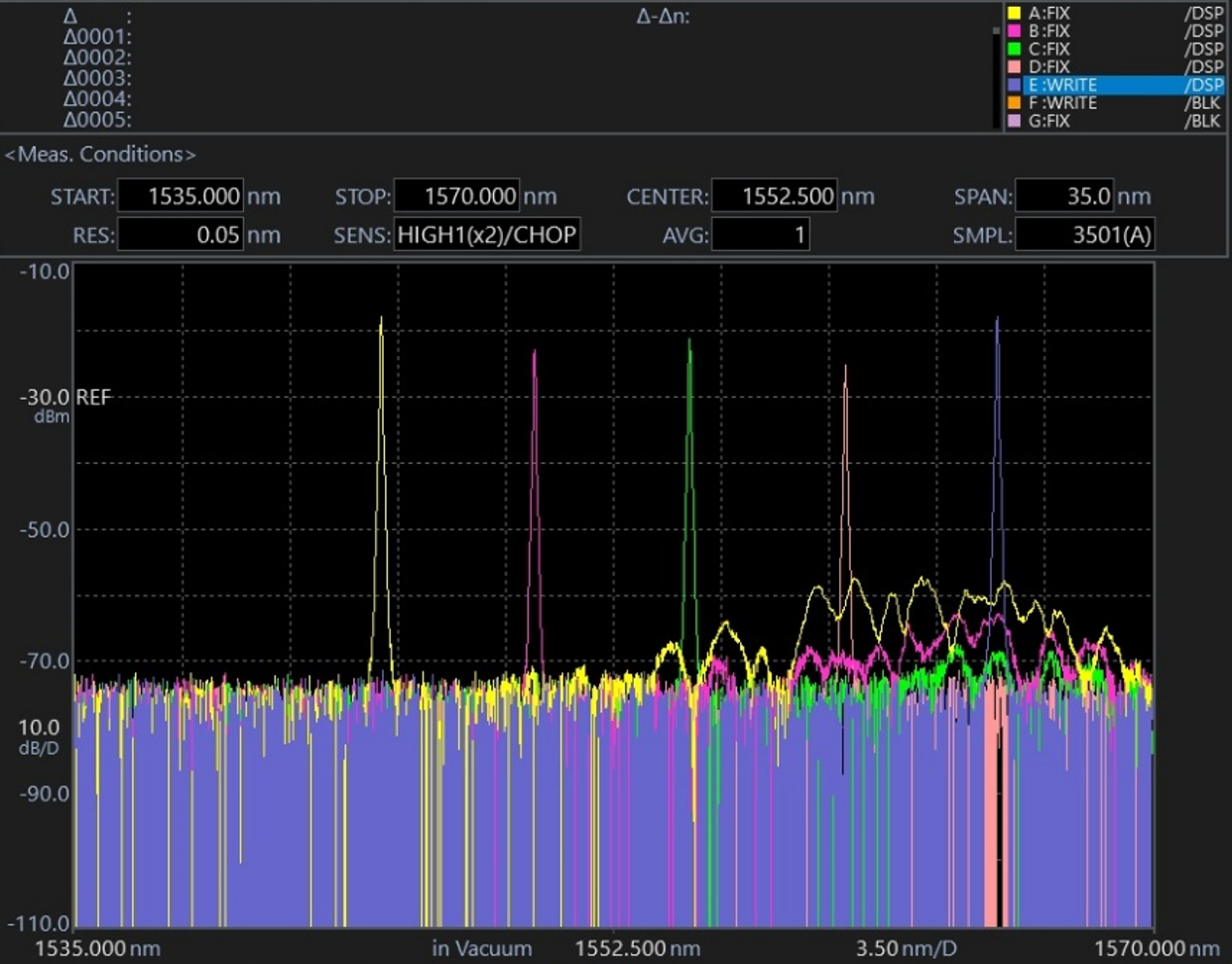The height and width of the screenshot is (964, 1232).
Task: Click the Meas. Conditions header
Action: (100, 155)
